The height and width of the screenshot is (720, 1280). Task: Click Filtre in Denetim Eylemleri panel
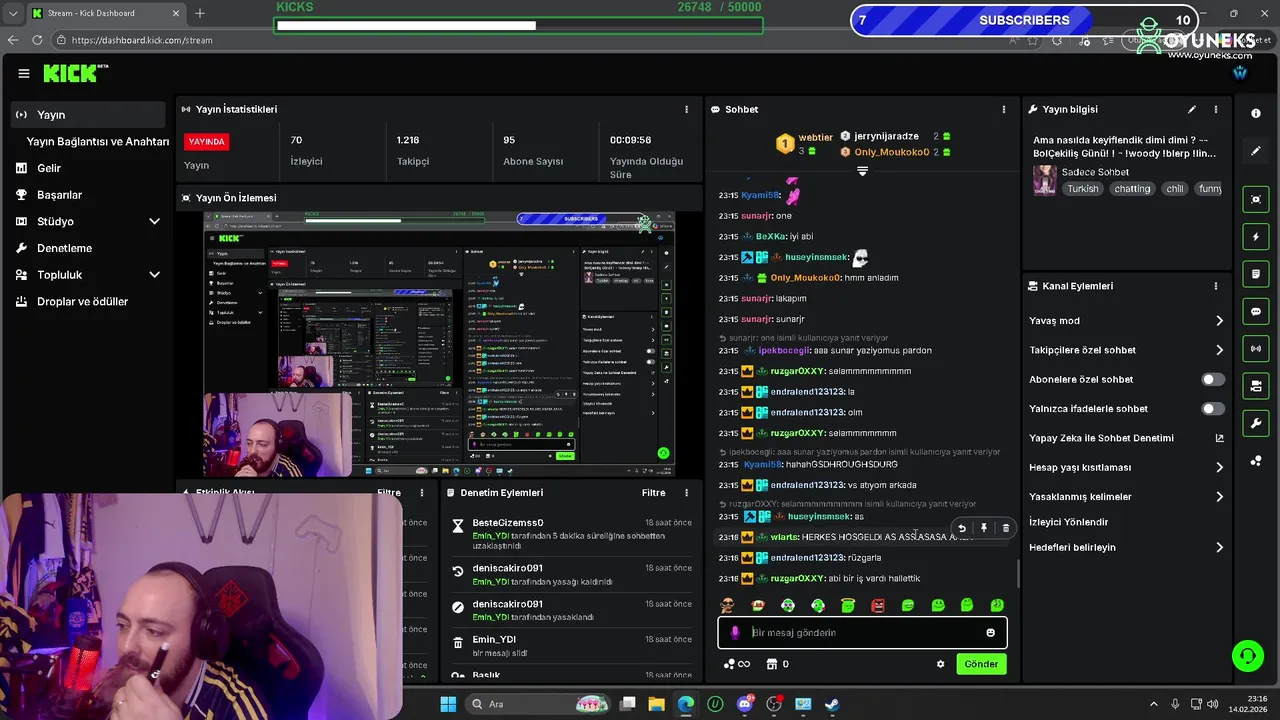tap(653, 493)
